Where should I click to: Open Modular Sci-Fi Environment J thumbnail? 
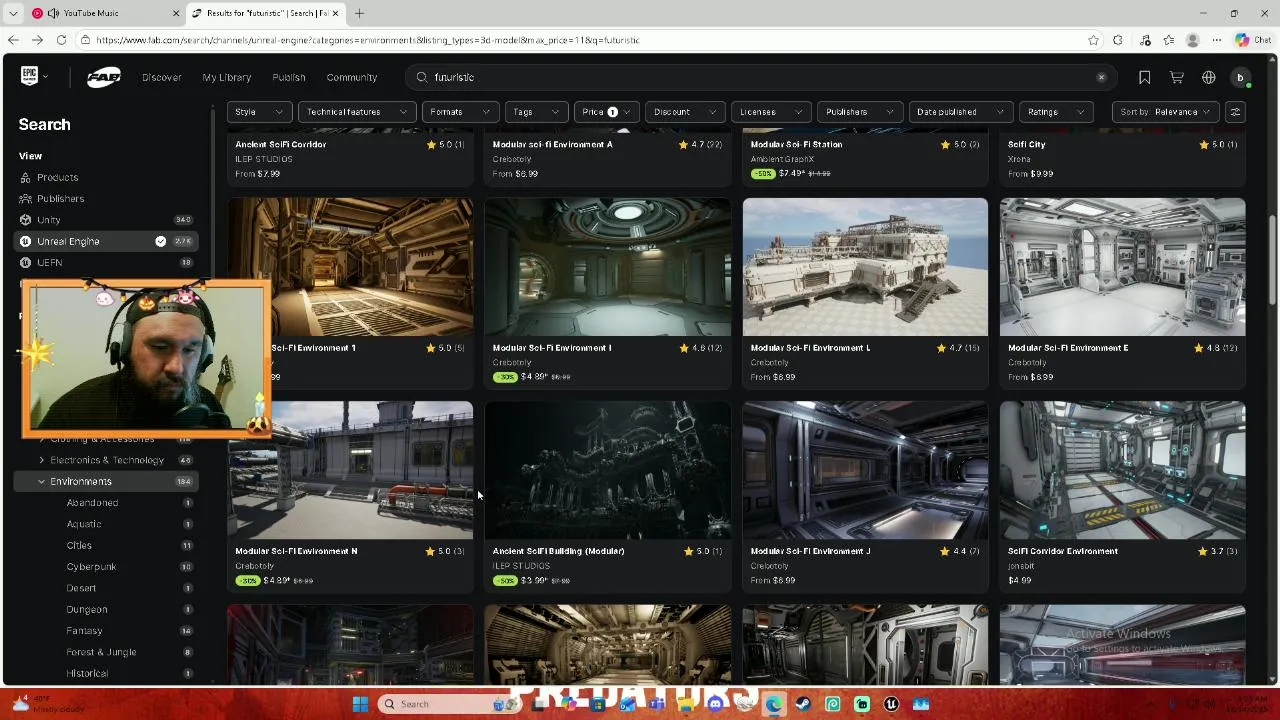(865, 470)
